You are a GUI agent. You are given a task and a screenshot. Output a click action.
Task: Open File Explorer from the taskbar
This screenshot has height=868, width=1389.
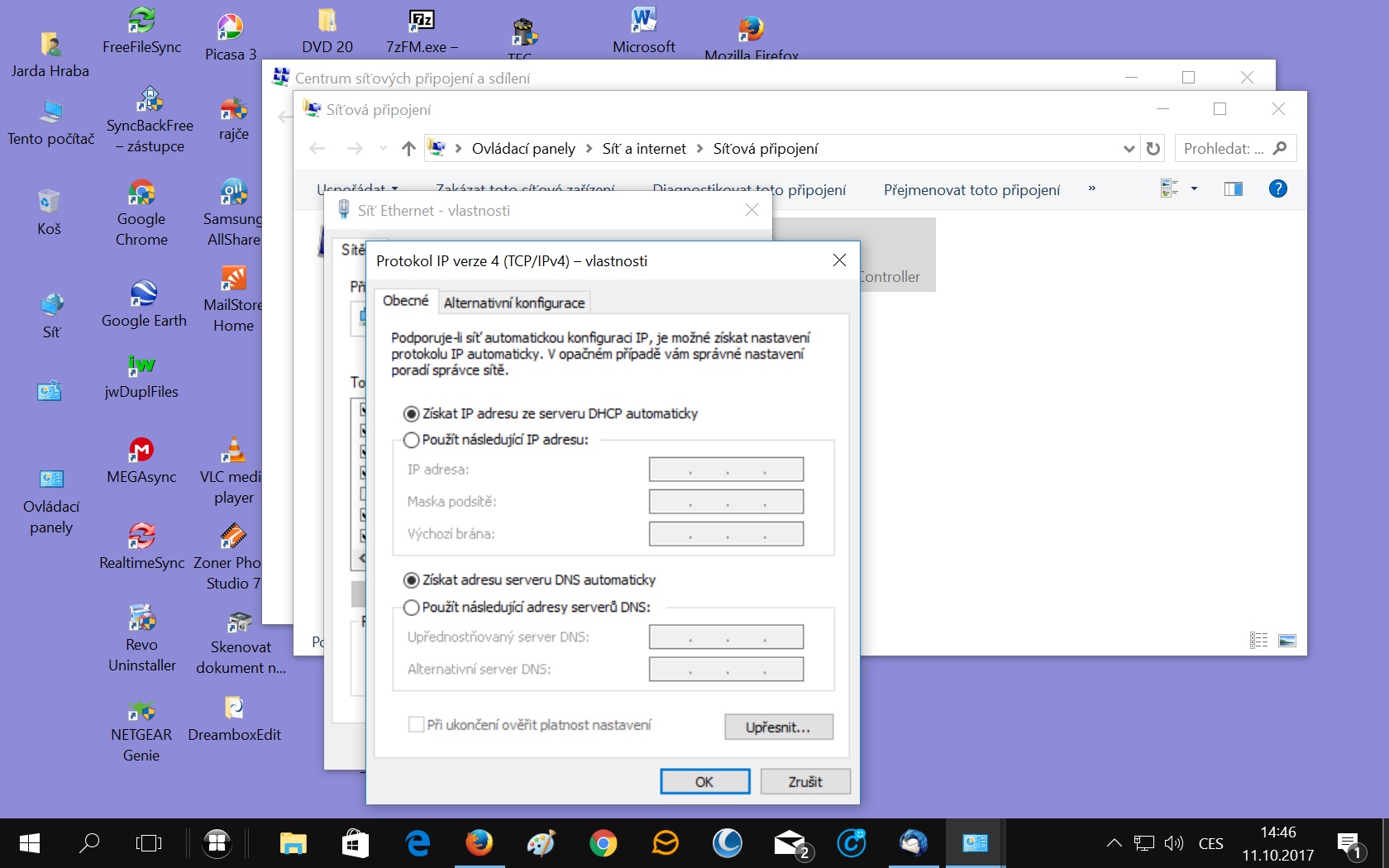click(293, 843)
